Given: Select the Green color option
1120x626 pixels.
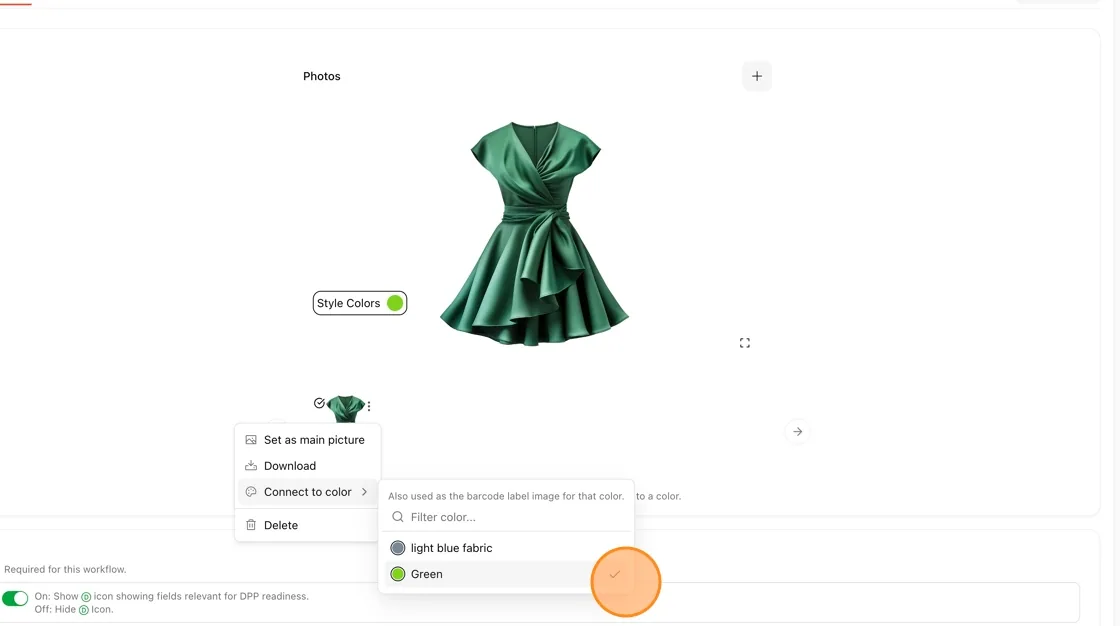Looking at the screenshot, I should tap(506, 574).
